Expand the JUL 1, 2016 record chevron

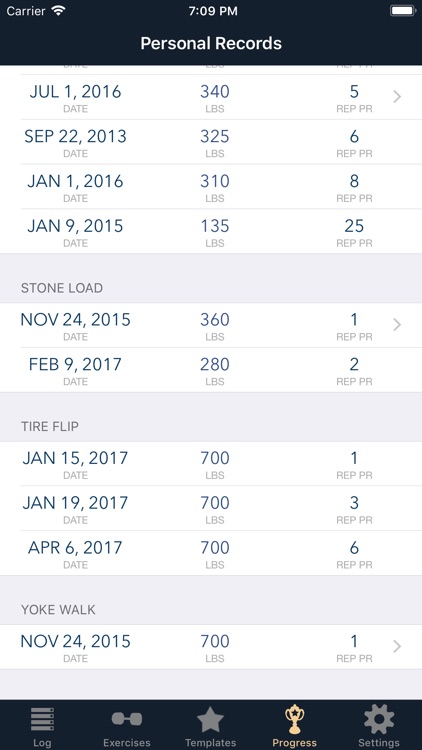[x=397, y=97]
